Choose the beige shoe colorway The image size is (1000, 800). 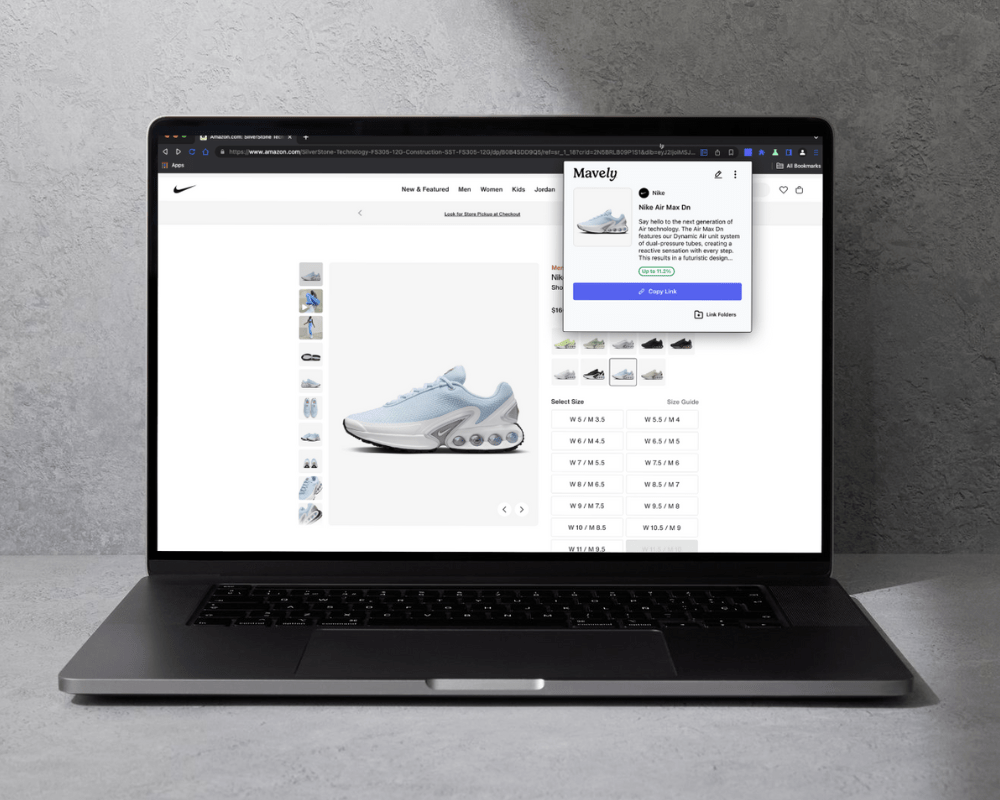pos(652,373)
